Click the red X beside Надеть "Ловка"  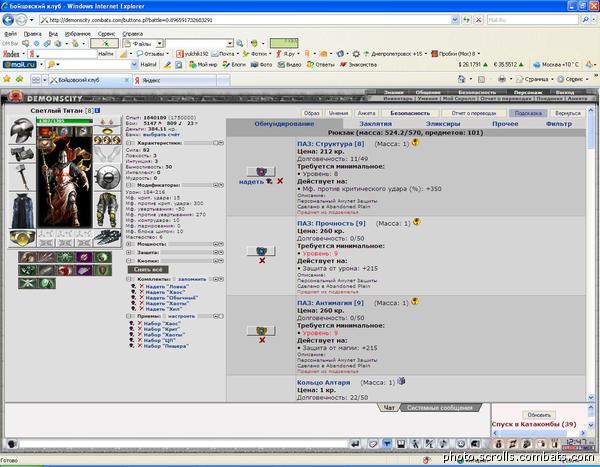pos(142,286)
